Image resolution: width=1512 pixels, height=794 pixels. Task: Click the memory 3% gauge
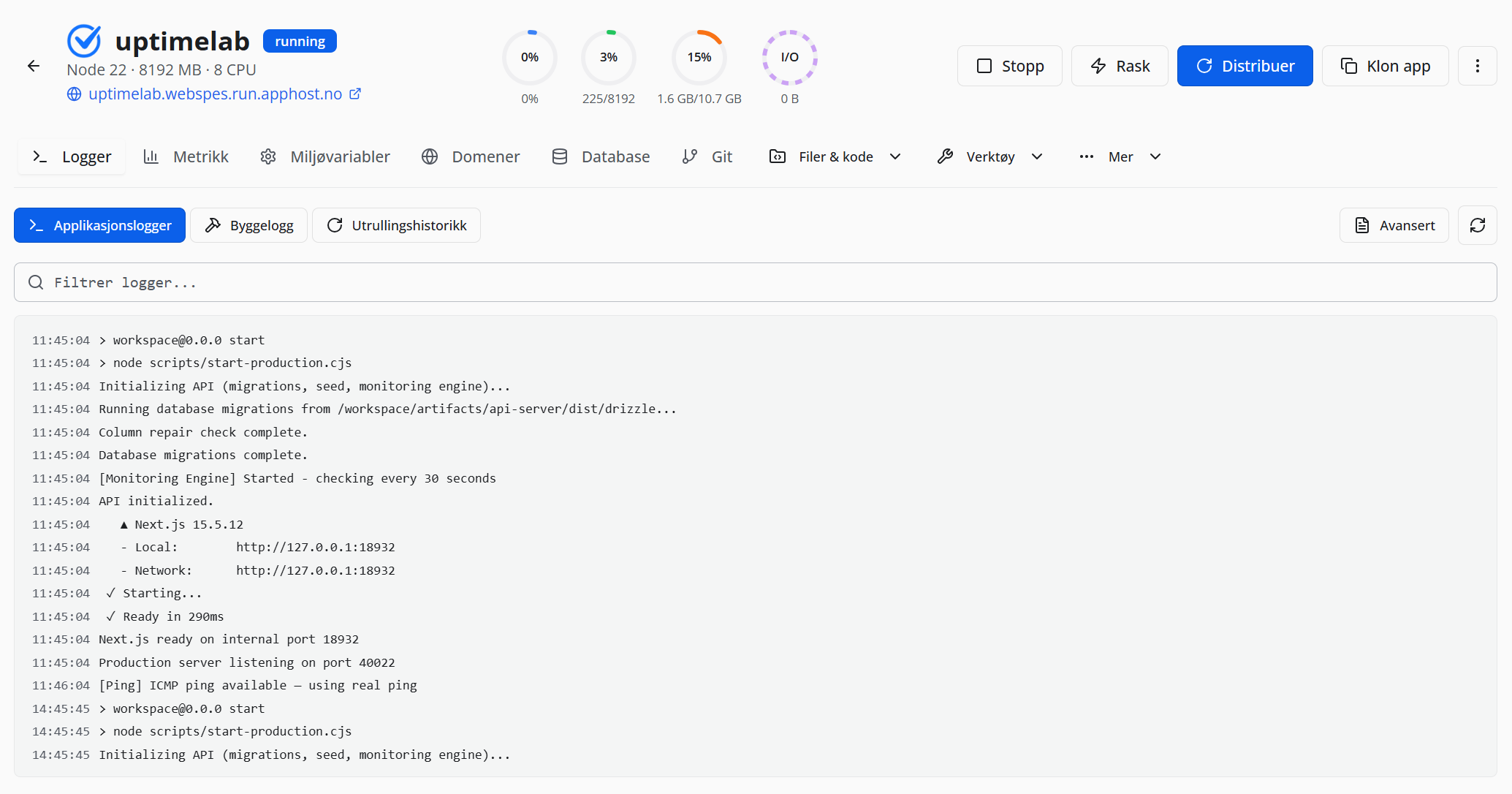(609, 57)
